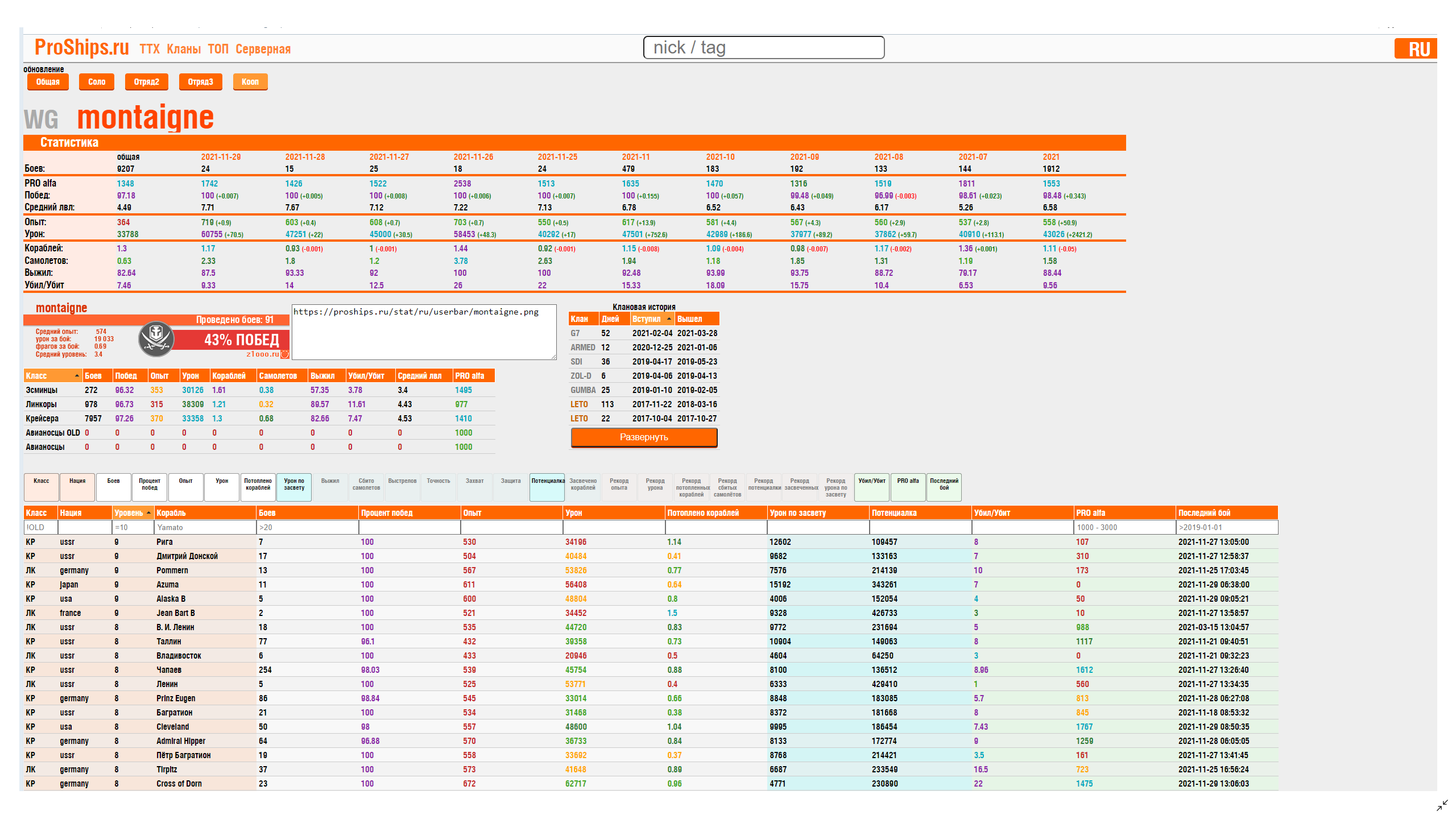This screenshot has height=819, width=1456.
Task: Enable the Сбито самолетов column toggle
Action: click(x=366, y=487)
